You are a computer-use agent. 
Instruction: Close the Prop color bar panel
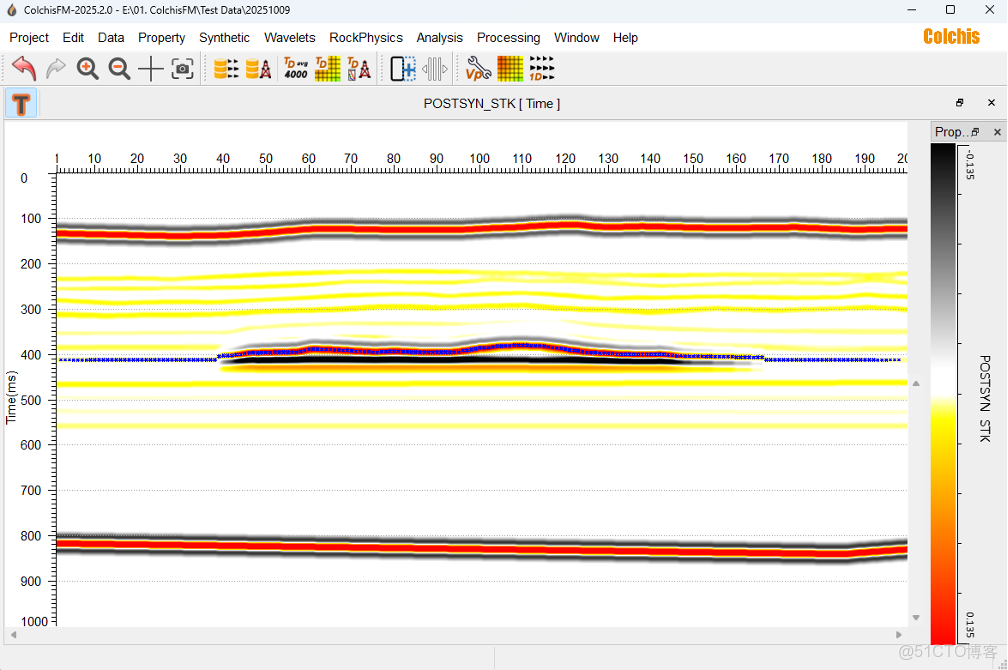996,132
